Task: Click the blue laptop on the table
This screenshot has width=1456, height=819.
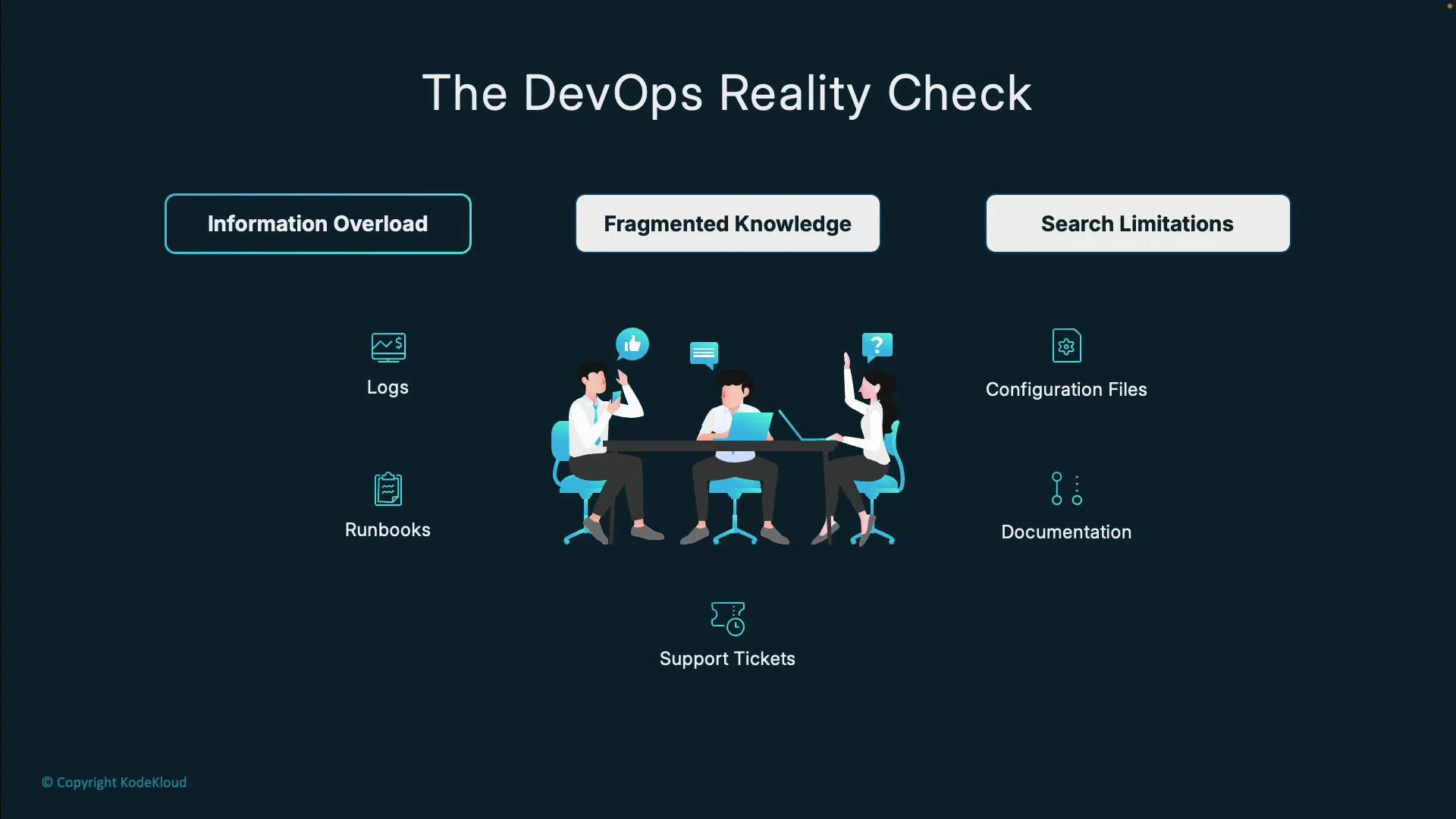Action: pos(750,425)
